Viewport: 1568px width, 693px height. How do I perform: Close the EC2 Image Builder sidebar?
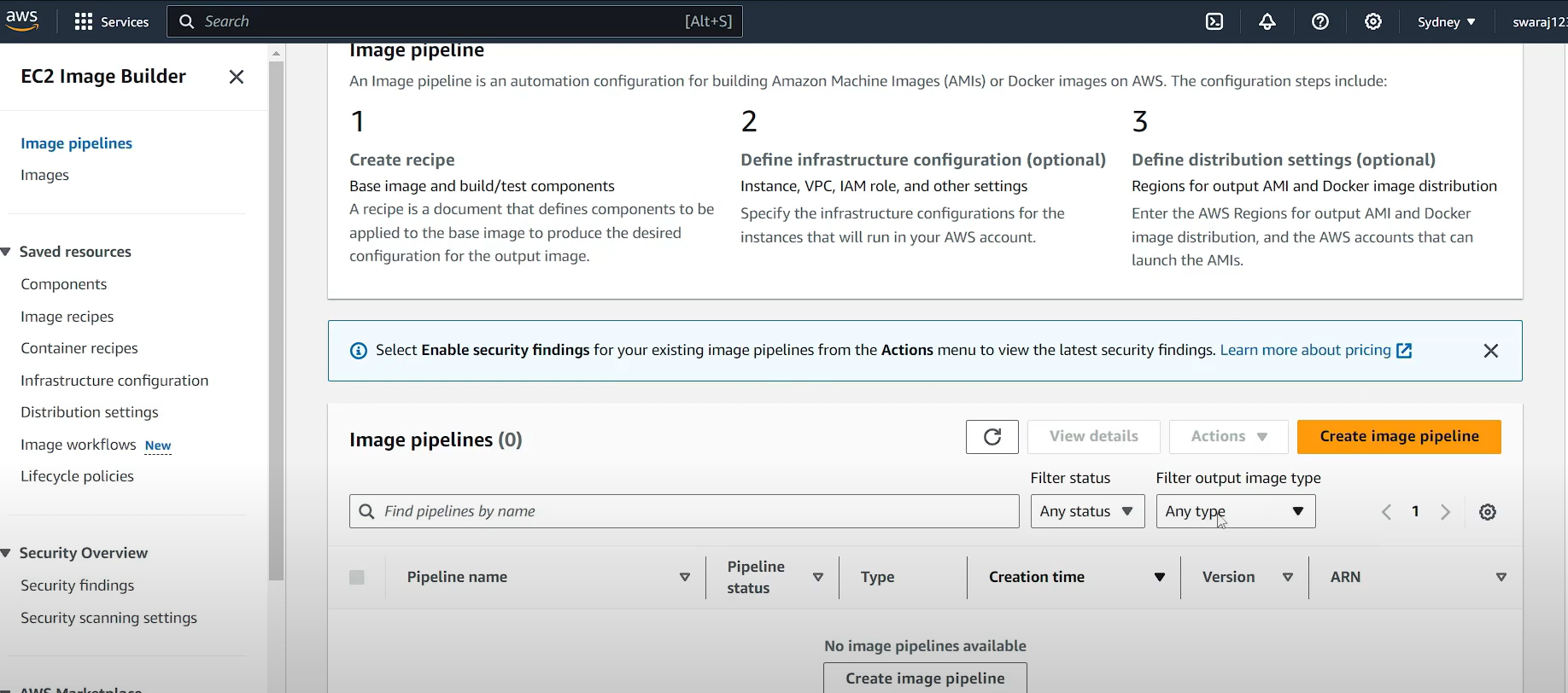point(237,77)
